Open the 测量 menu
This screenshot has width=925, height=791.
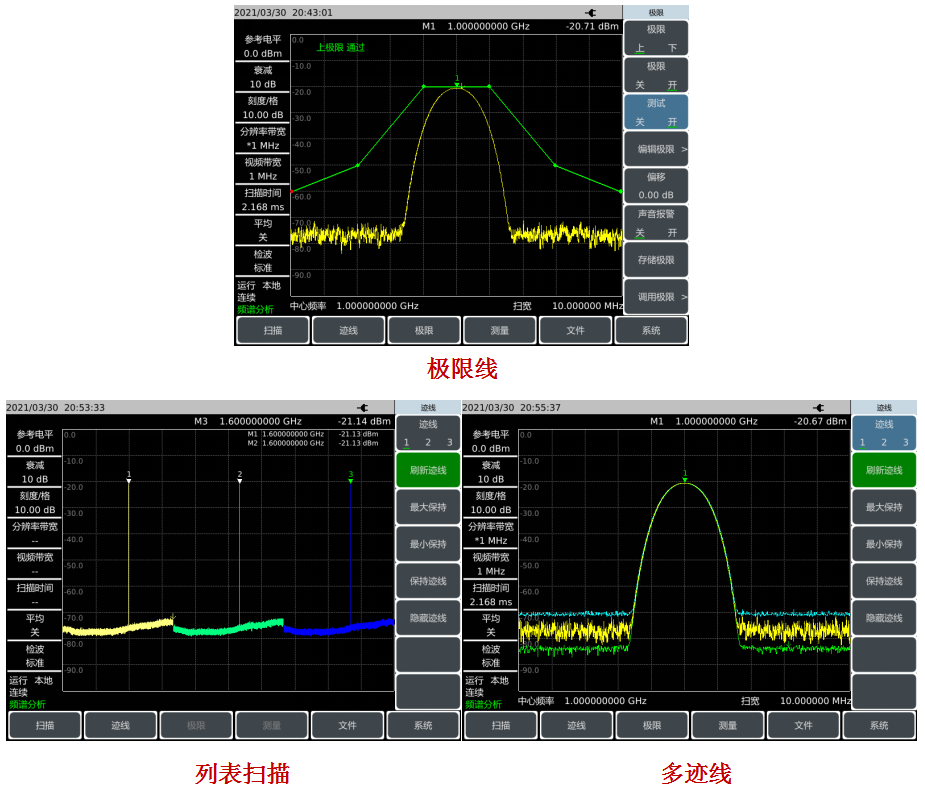click(x=499, y=330)
